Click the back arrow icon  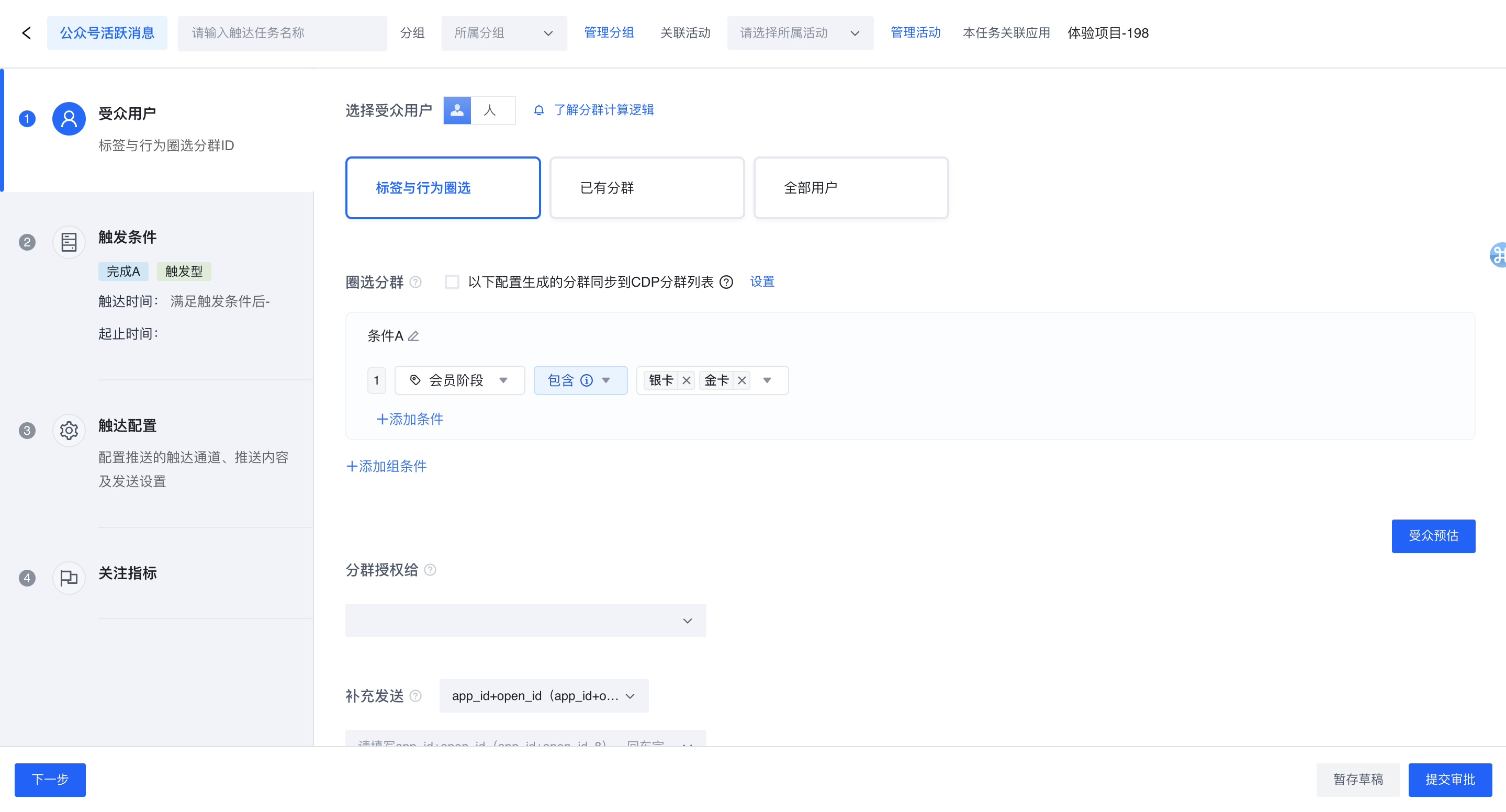point(26,33)
